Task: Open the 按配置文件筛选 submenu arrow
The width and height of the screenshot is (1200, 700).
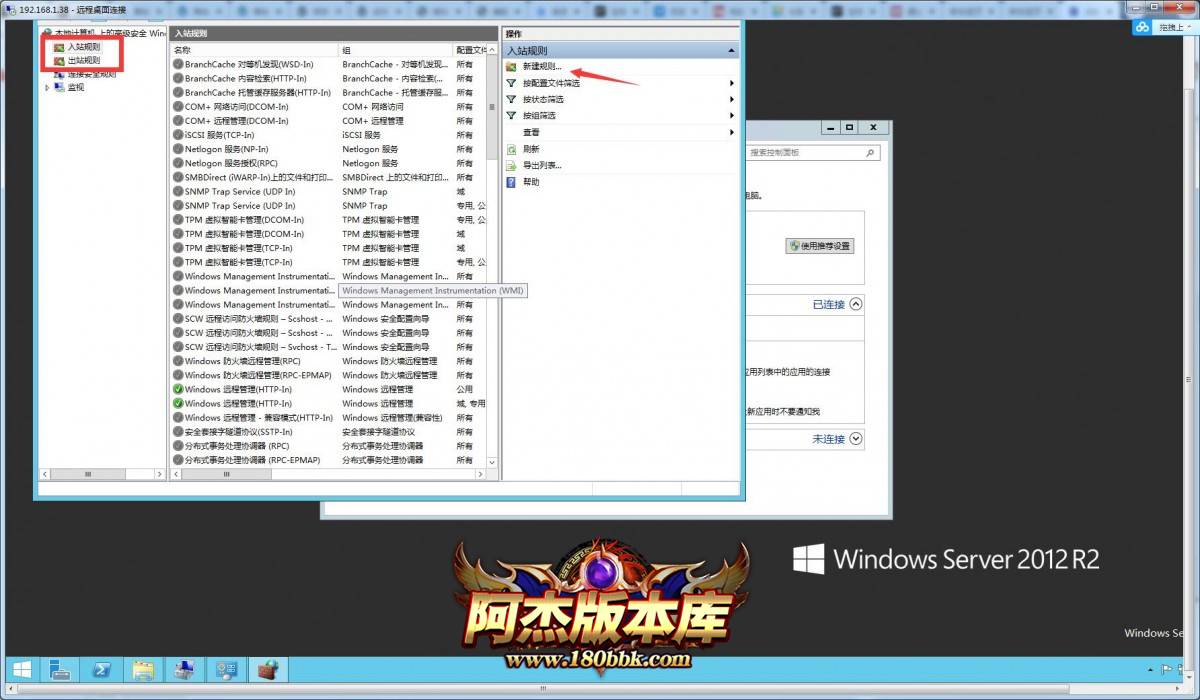Action: [732, 83]
